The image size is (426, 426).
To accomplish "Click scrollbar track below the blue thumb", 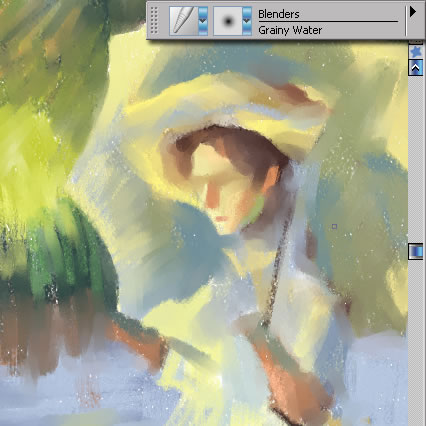I will 416,342.
